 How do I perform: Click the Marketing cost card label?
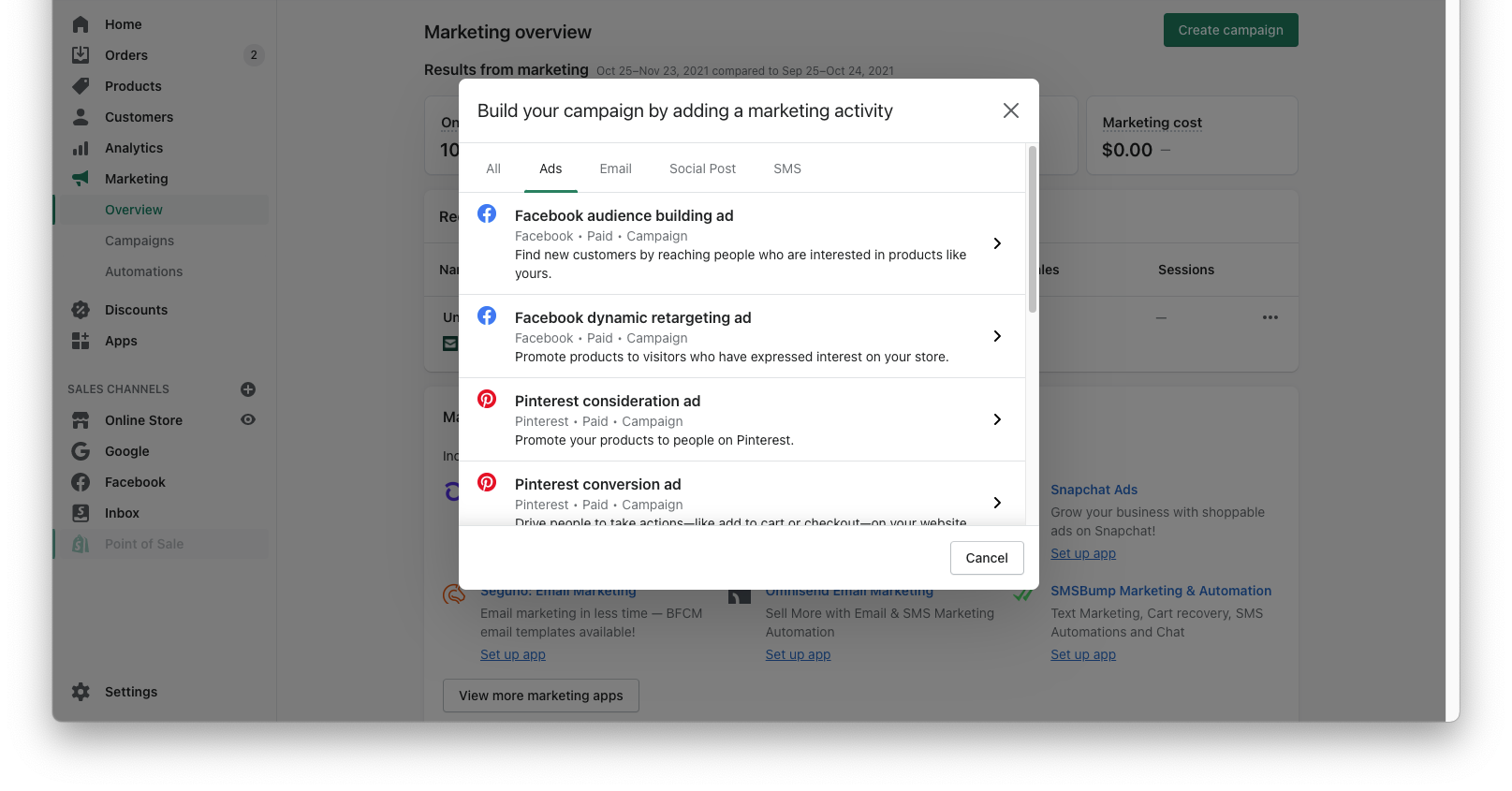(1152, 123)
